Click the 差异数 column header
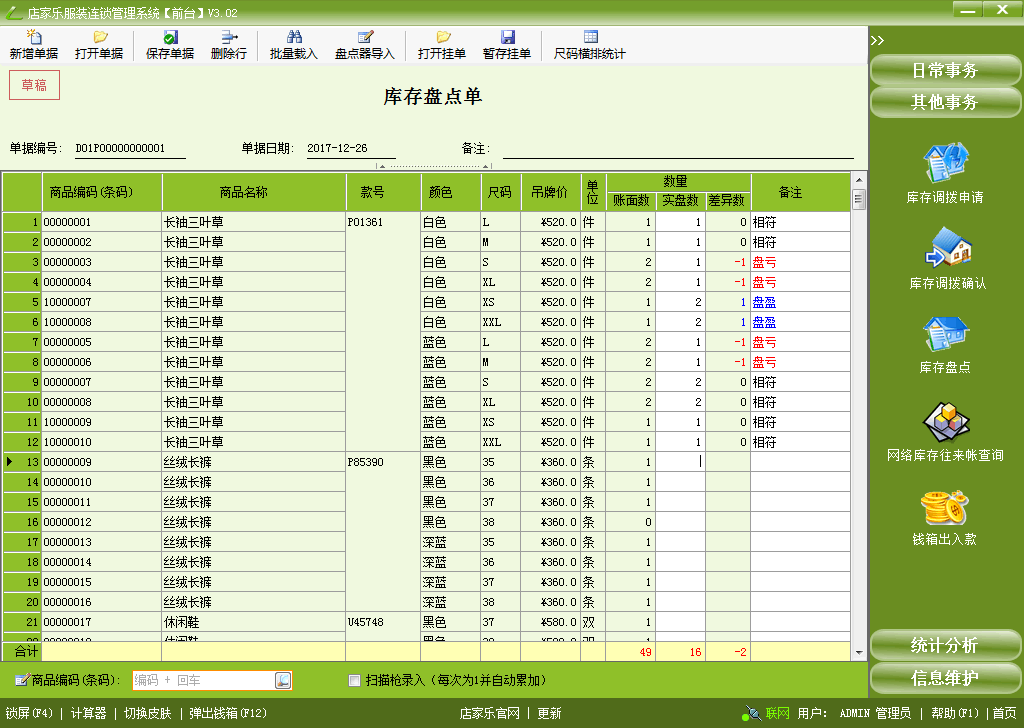Screen dimensions: 1024x728 (727, 200)
